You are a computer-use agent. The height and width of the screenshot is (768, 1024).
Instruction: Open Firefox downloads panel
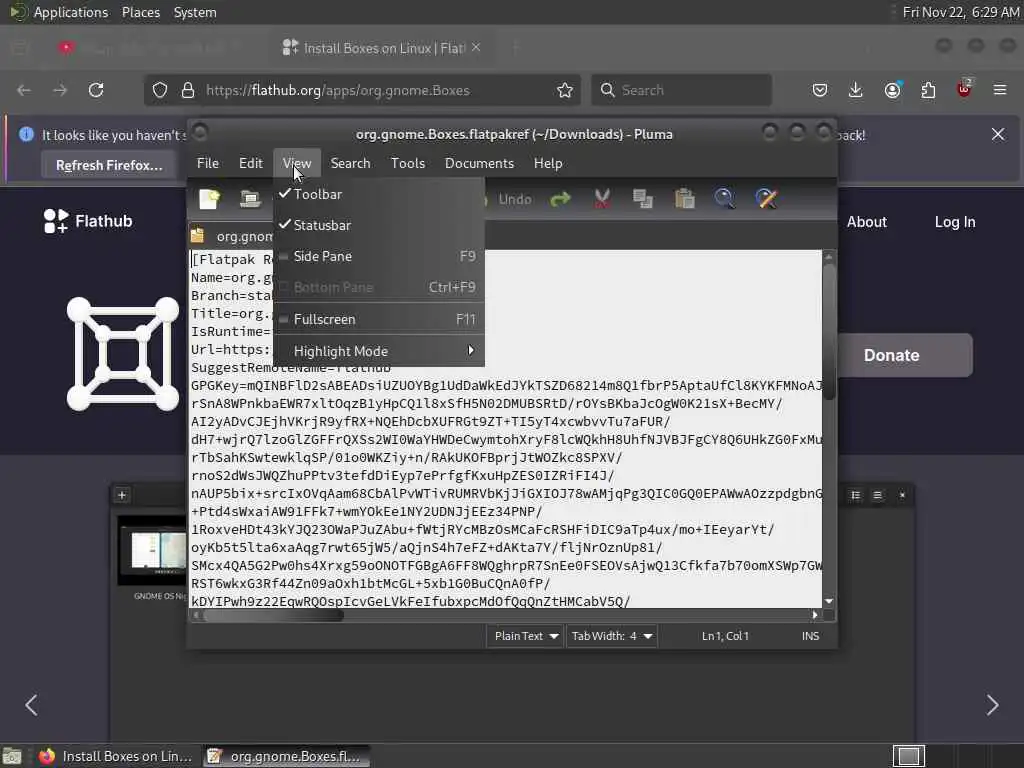click(x=856, y=90)
